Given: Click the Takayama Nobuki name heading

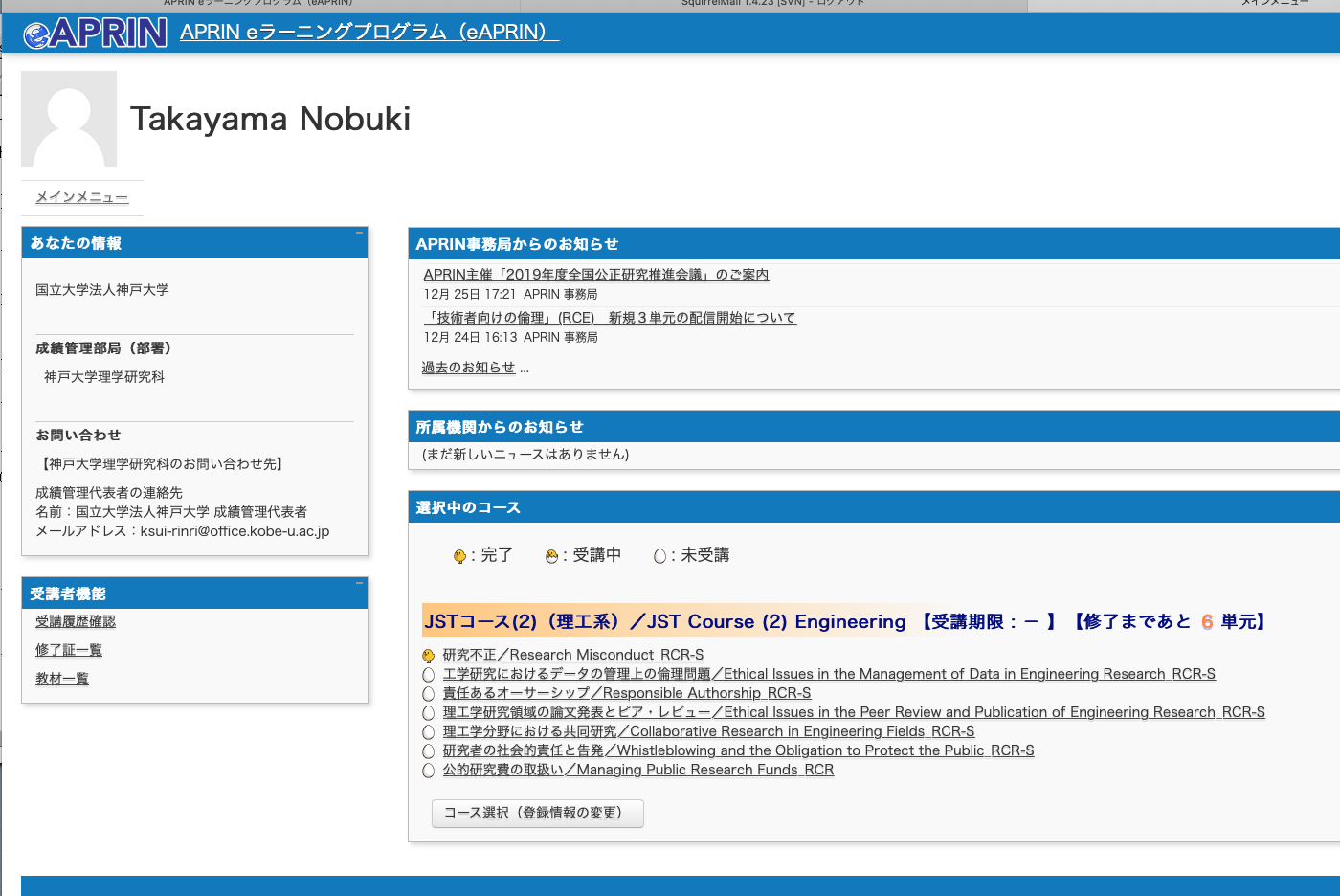Looking at the screenshot, I should click(270, 119).
